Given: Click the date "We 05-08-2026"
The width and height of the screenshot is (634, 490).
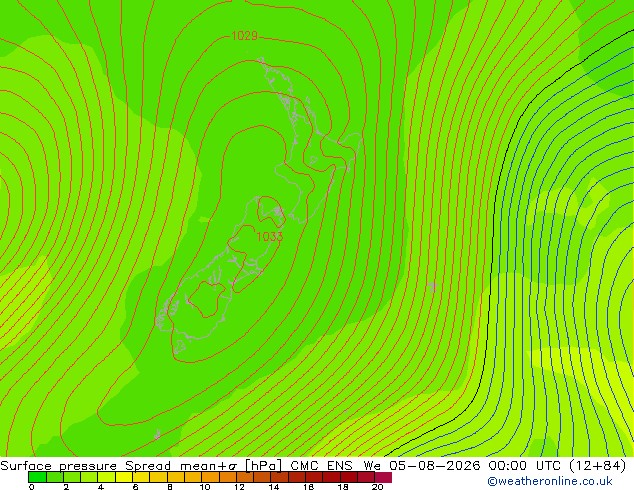Looking at the screenshot, I should click(x=422, y=466).
